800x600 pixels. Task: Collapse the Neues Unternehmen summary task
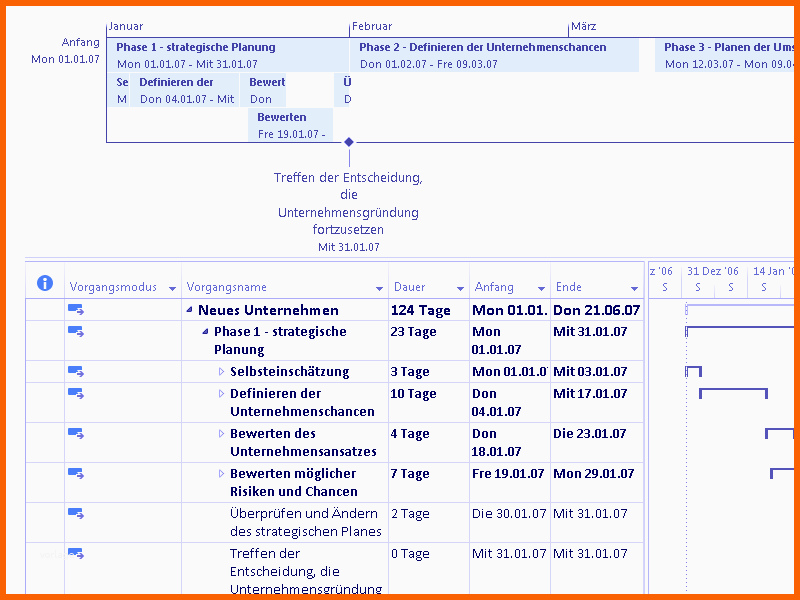190,310
